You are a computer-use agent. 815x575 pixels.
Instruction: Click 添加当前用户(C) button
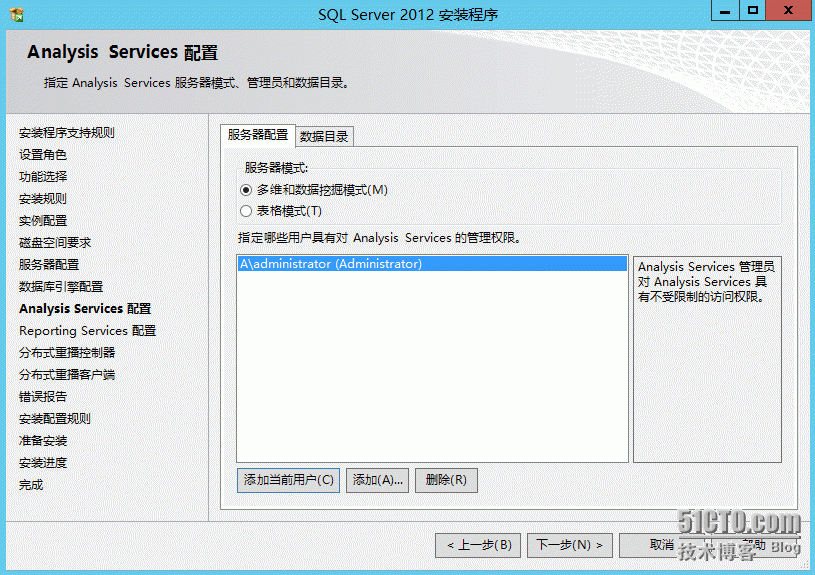point(288,480)
